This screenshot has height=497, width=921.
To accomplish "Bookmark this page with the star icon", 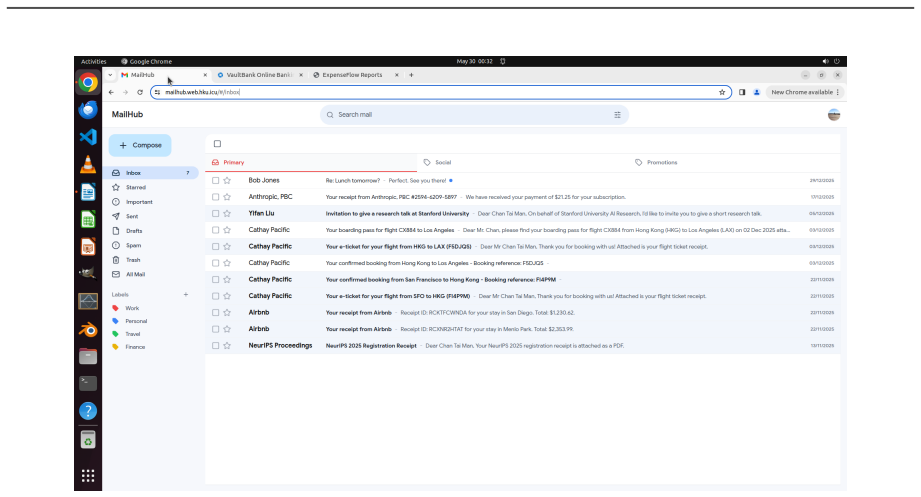I will click(722, 92).
